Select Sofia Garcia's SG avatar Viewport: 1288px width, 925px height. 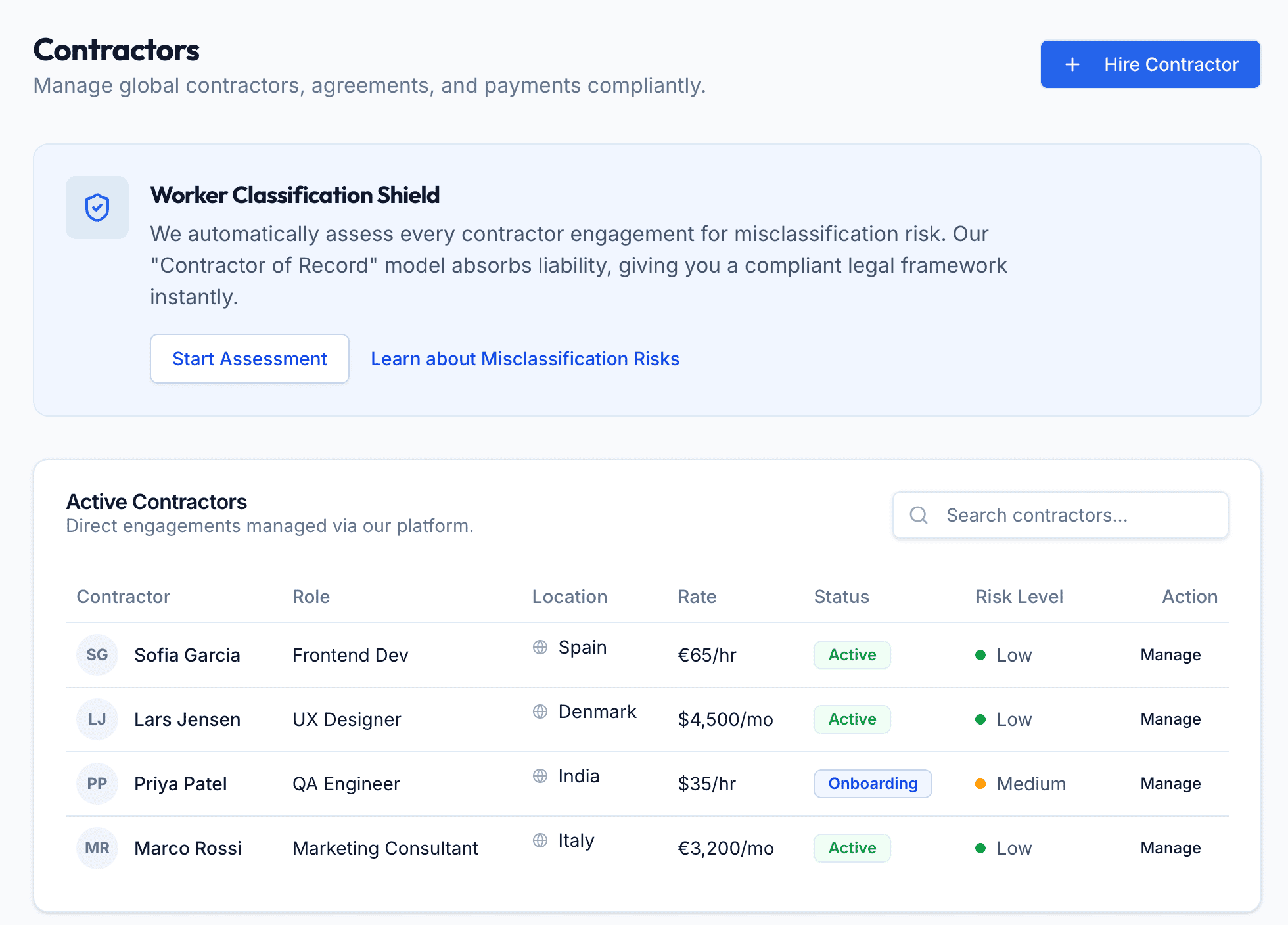click(97, 654)
